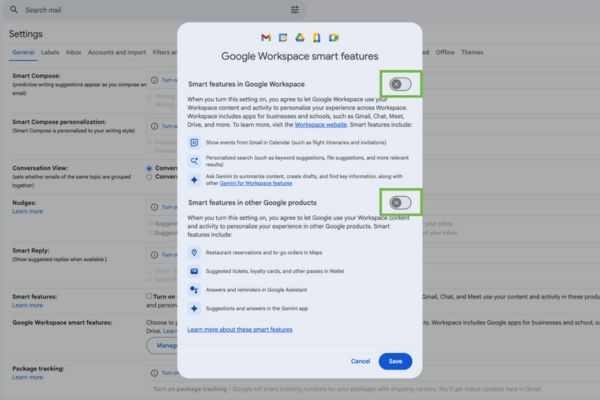Click the Google Calendar icon in dialog header

pos(283,37)
